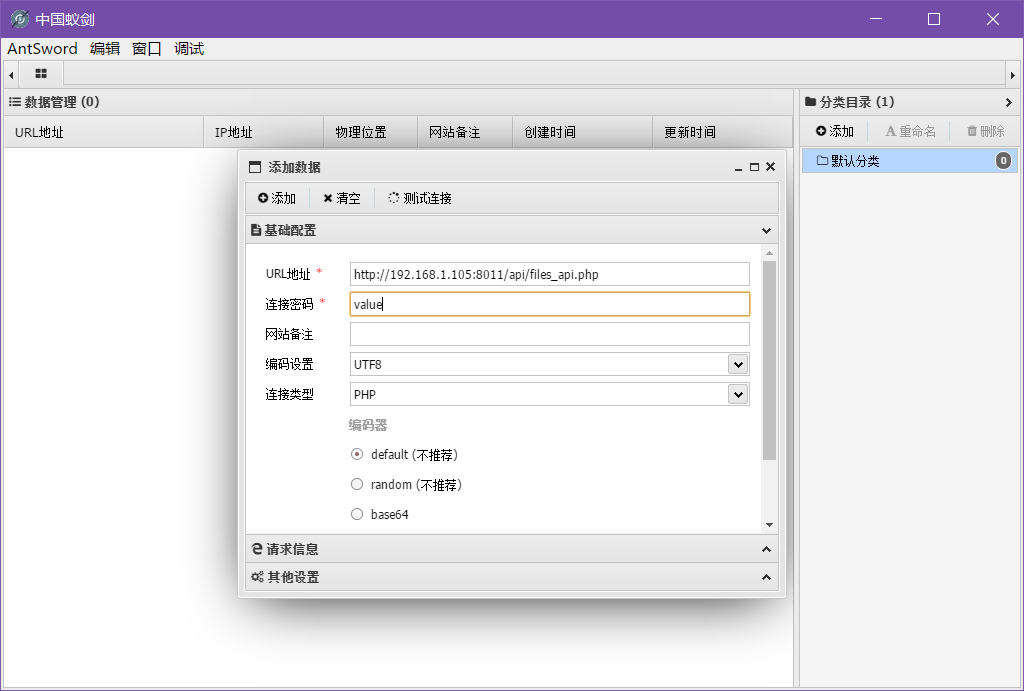Click the 0 count badge on 默认分类
Viewport: 1024px width, 691px height.
[x=1003, y=161]
